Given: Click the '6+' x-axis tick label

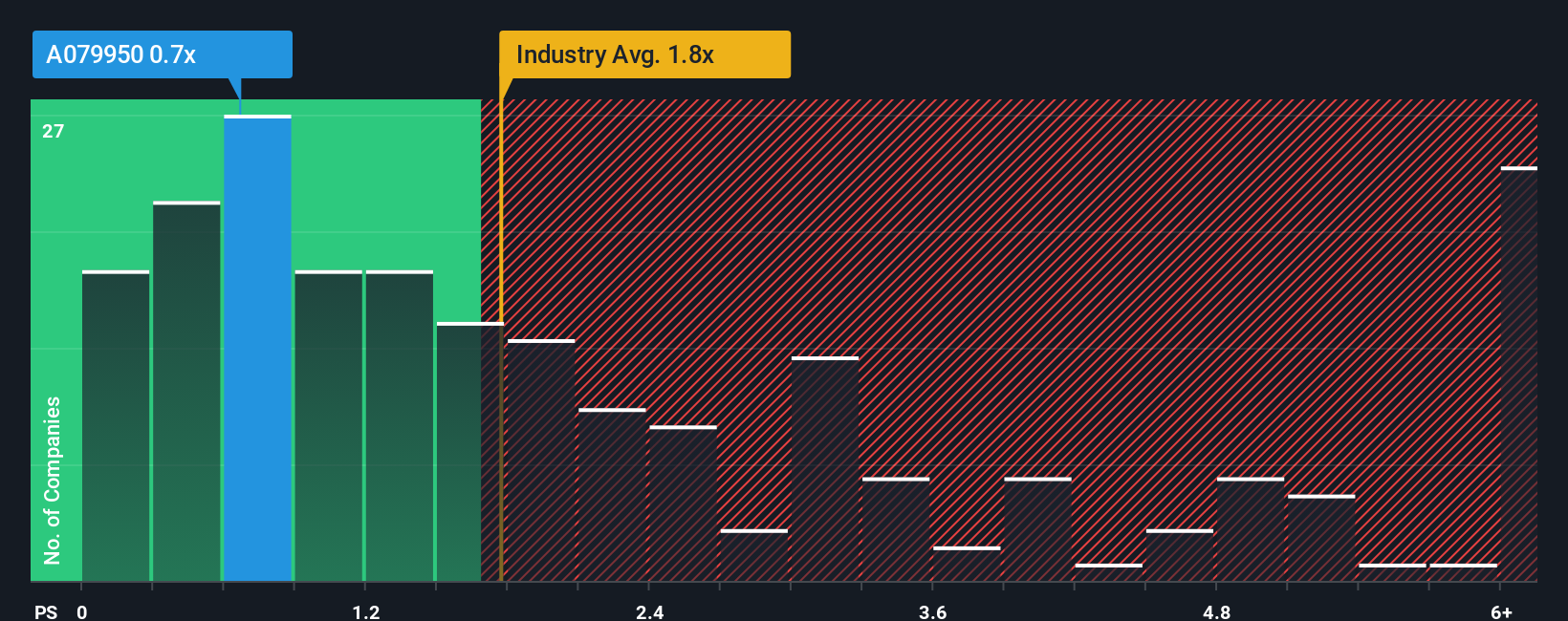Looking at the screenshot, I should click(1502, 612).
